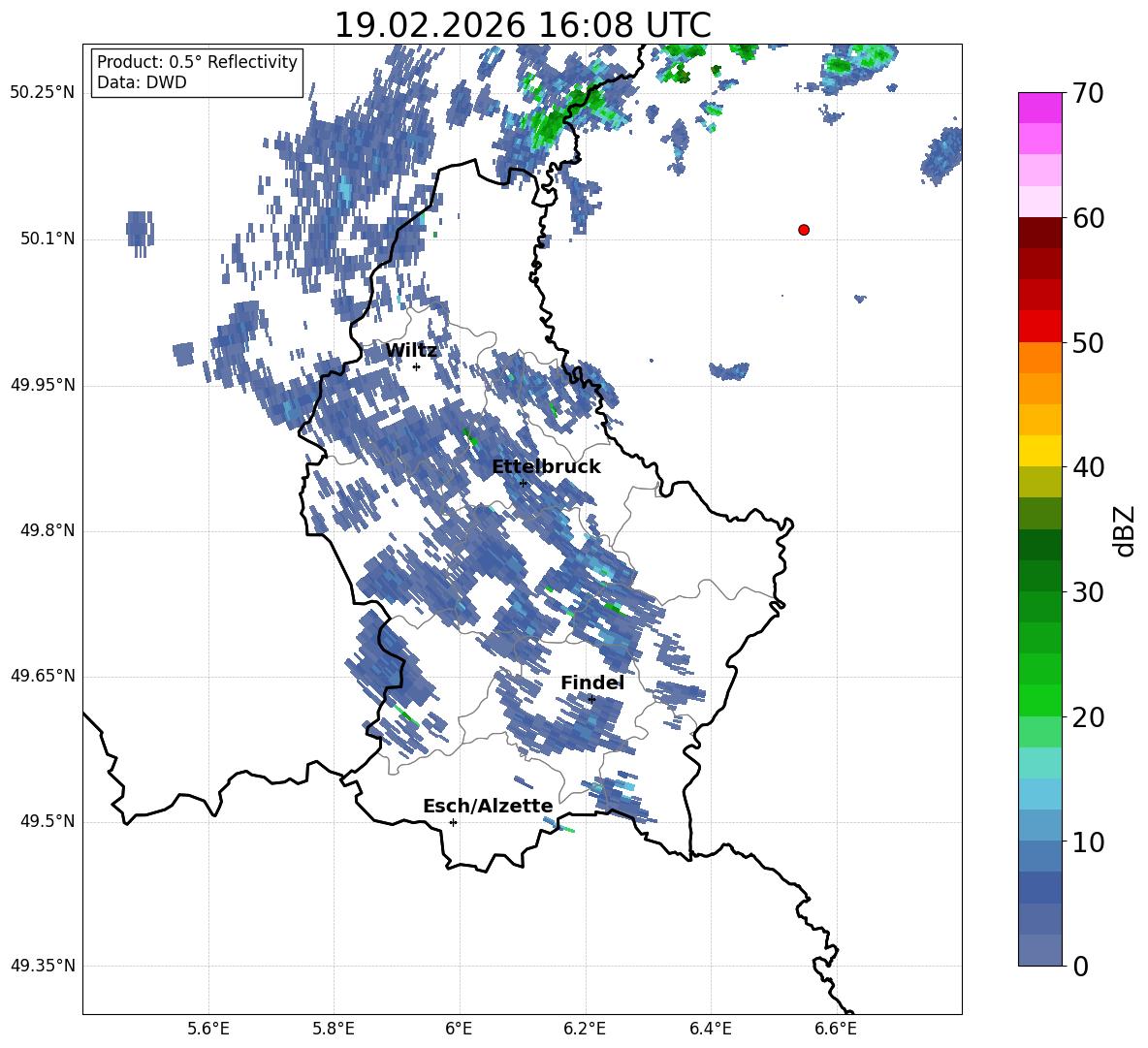
Task: Click the 49.8°N latitude label
Action: 48,530
